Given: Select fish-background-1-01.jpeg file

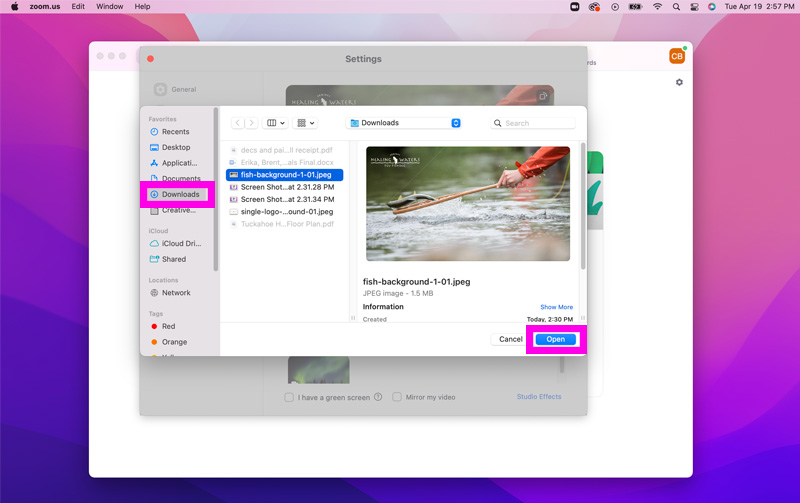Looking at the screenshot, I should pos(285,175).
